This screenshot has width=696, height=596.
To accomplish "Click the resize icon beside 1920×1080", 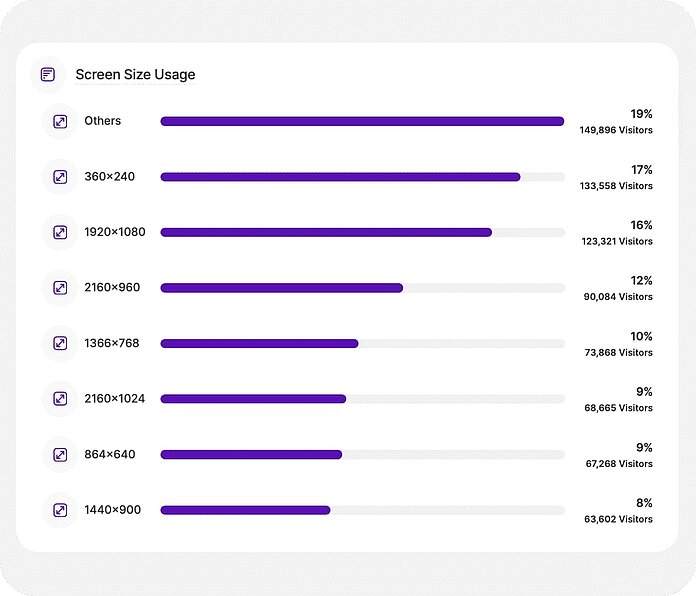I will pyautogui.click(x=60, y=232).
